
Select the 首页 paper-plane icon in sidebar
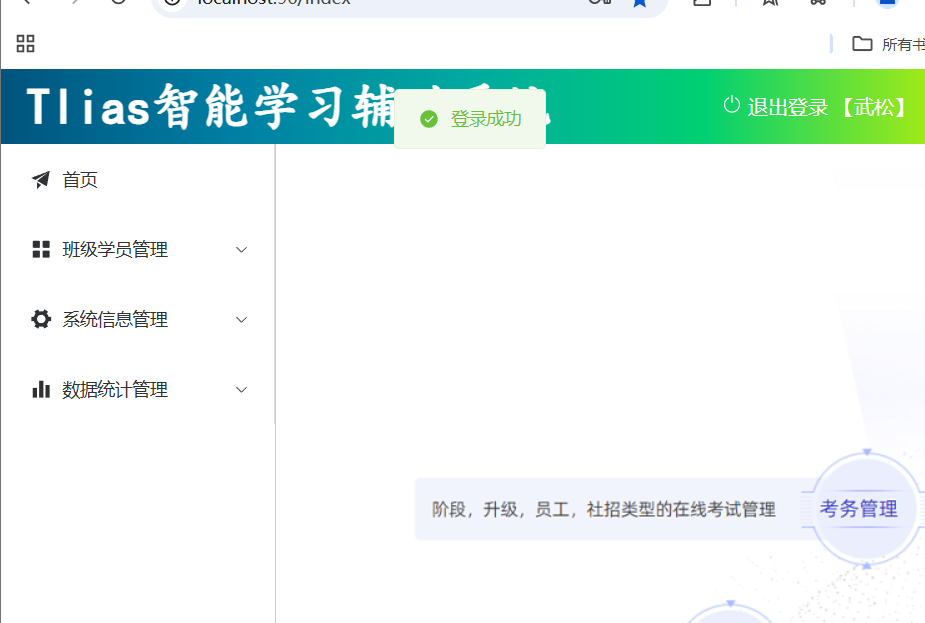40,180
